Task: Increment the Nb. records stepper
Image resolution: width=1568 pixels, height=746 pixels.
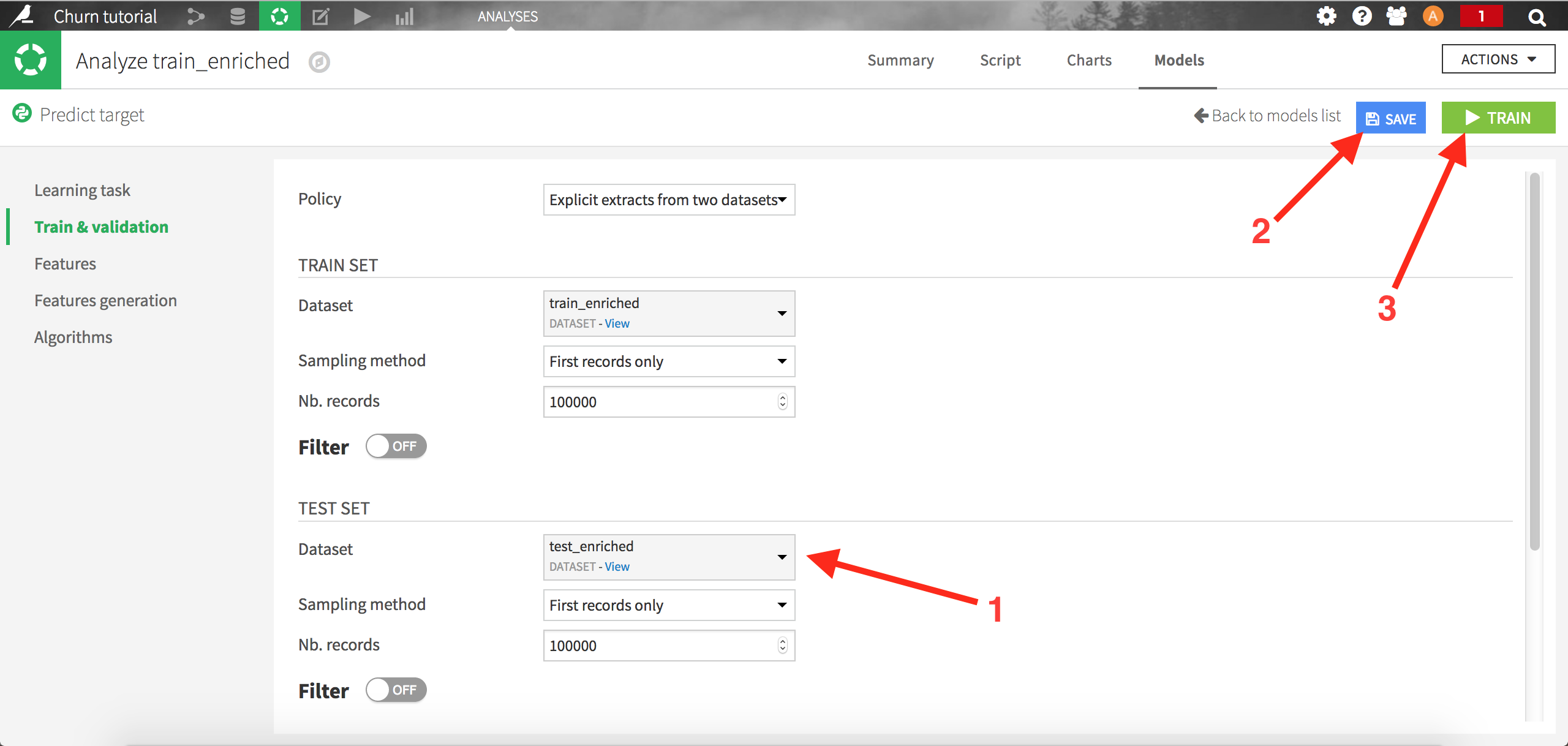Action: 782,398
